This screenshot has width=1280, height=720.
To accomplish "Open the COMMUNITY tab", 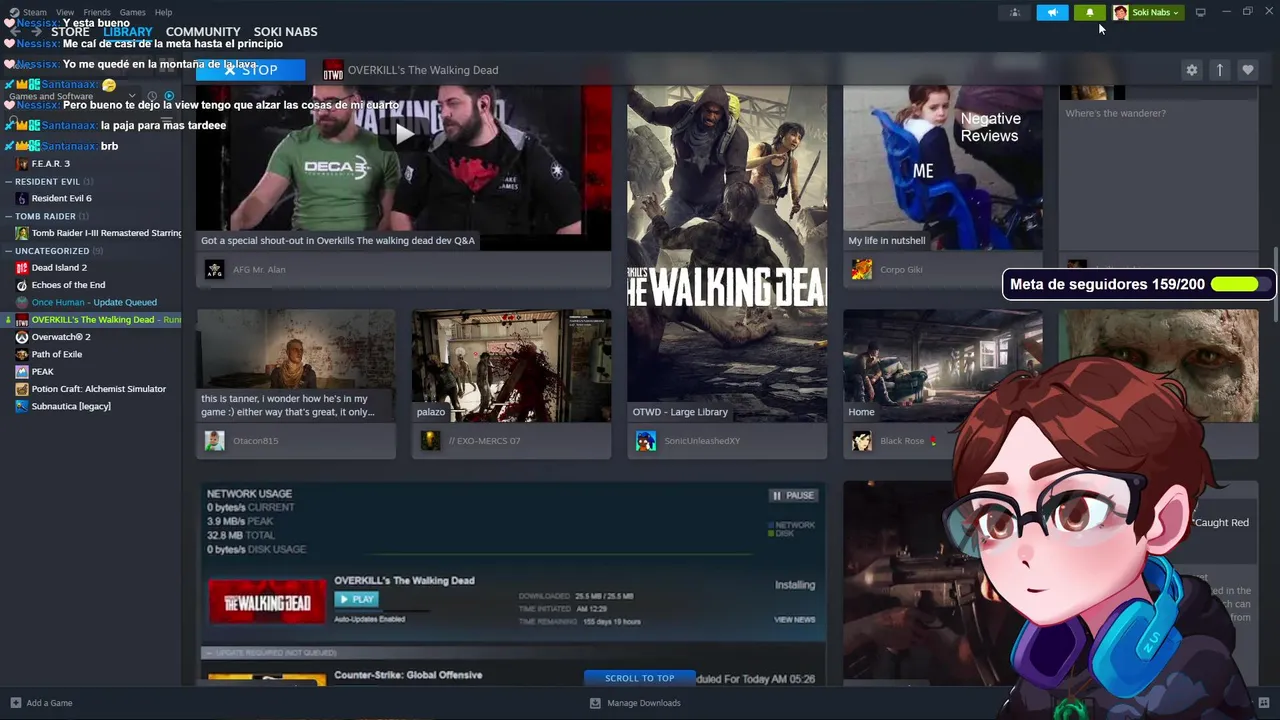I will (203, 31).
